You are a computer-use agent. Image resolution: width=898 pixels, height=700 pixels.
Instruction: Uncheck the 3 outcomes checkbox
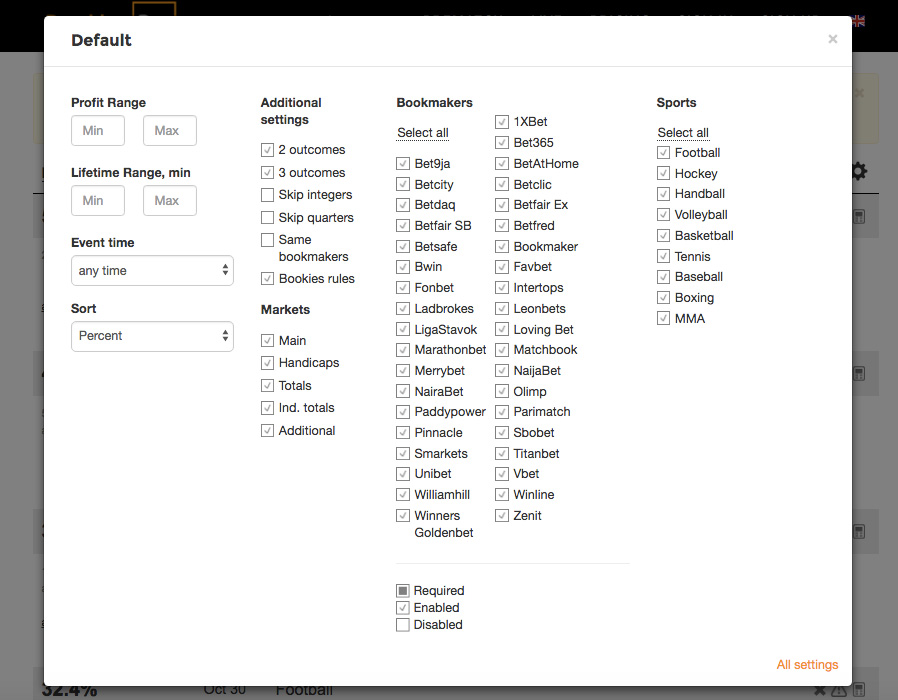click(x=267, y=172)
